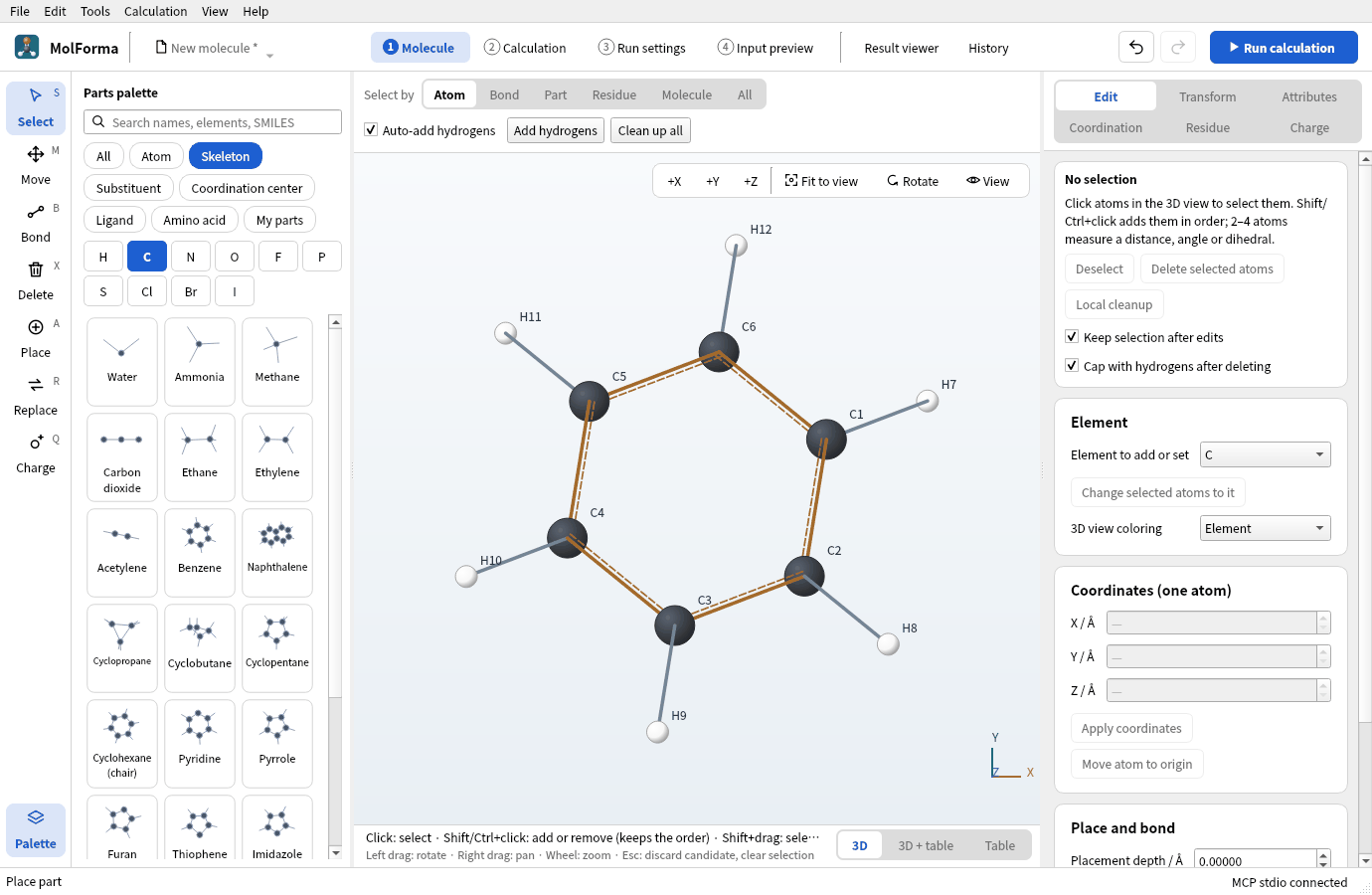Insert the Ethylene part
This screenshot has height=895, width=1372.
(277, 457)
